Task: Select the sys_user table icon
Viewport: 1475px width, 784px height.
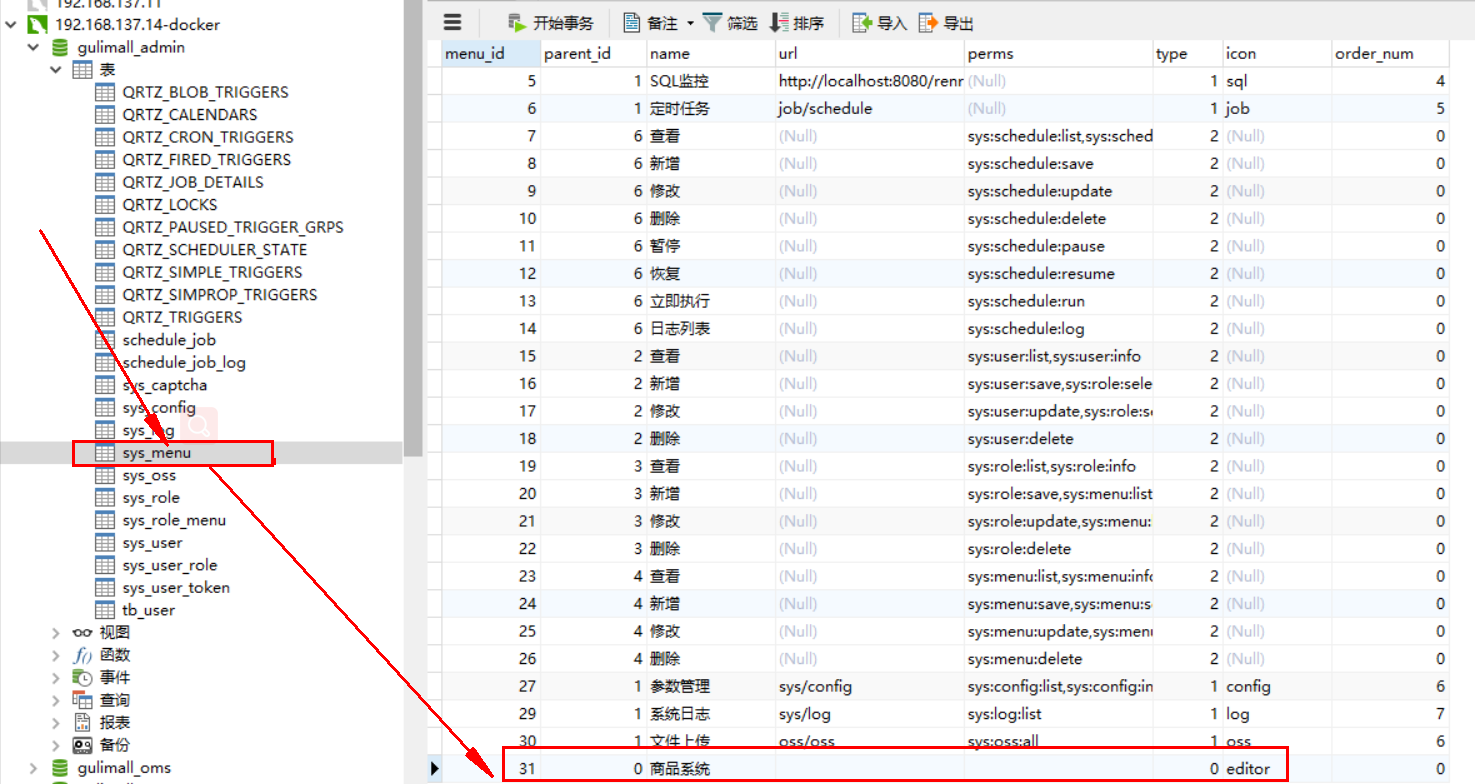Action: coord(105,543)
